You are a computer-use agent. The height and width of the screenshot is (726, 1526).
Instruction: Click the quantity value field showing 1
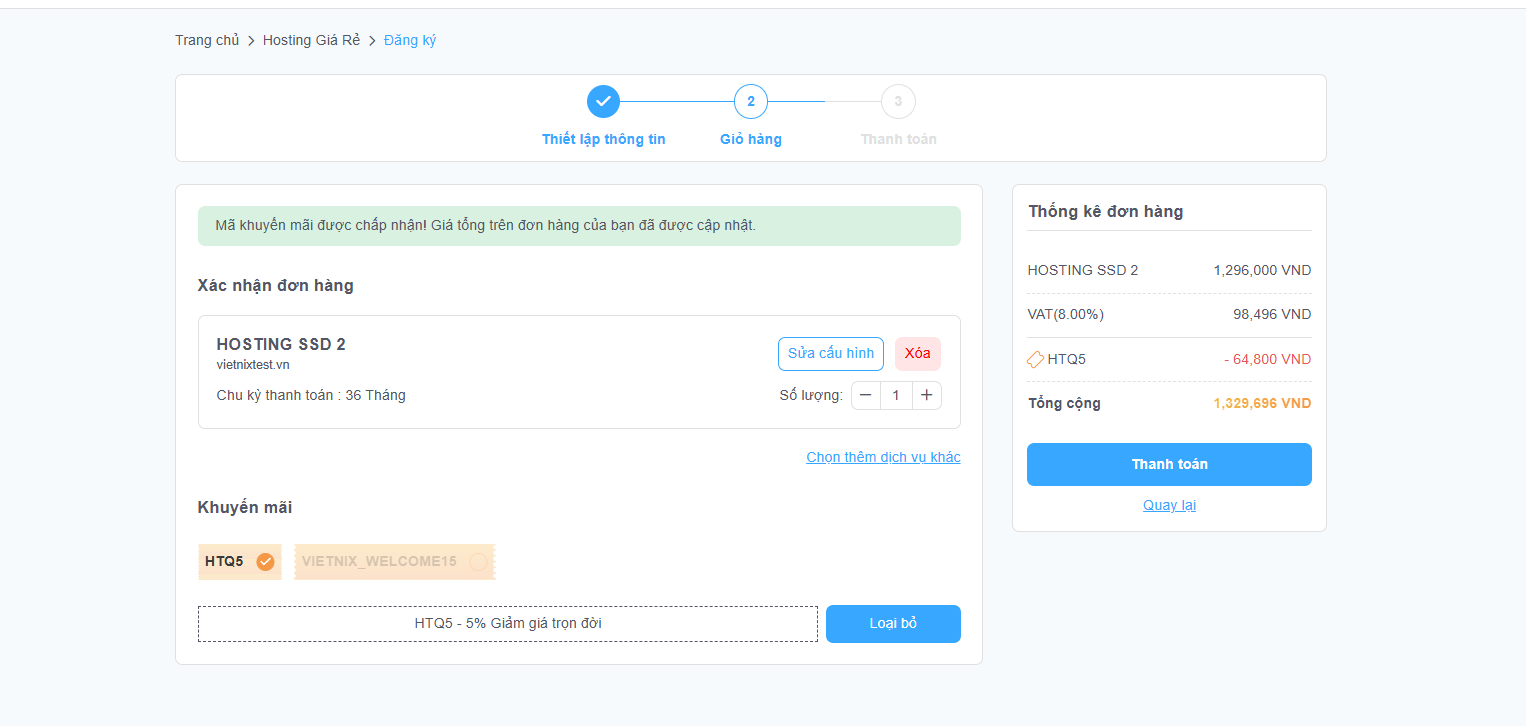896,394
